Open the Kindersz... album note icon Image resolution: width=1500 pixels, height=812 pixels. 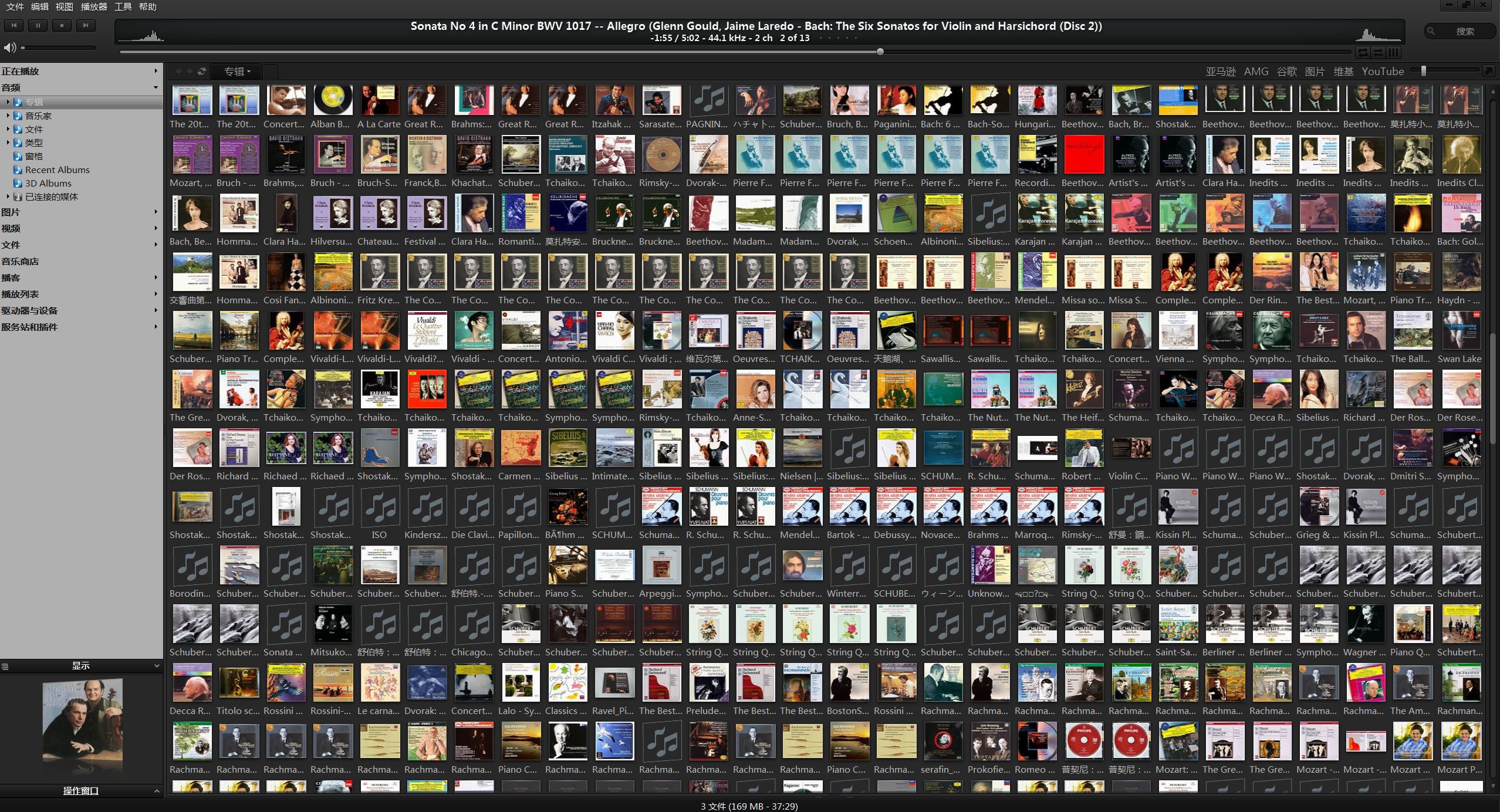(427, 507)
